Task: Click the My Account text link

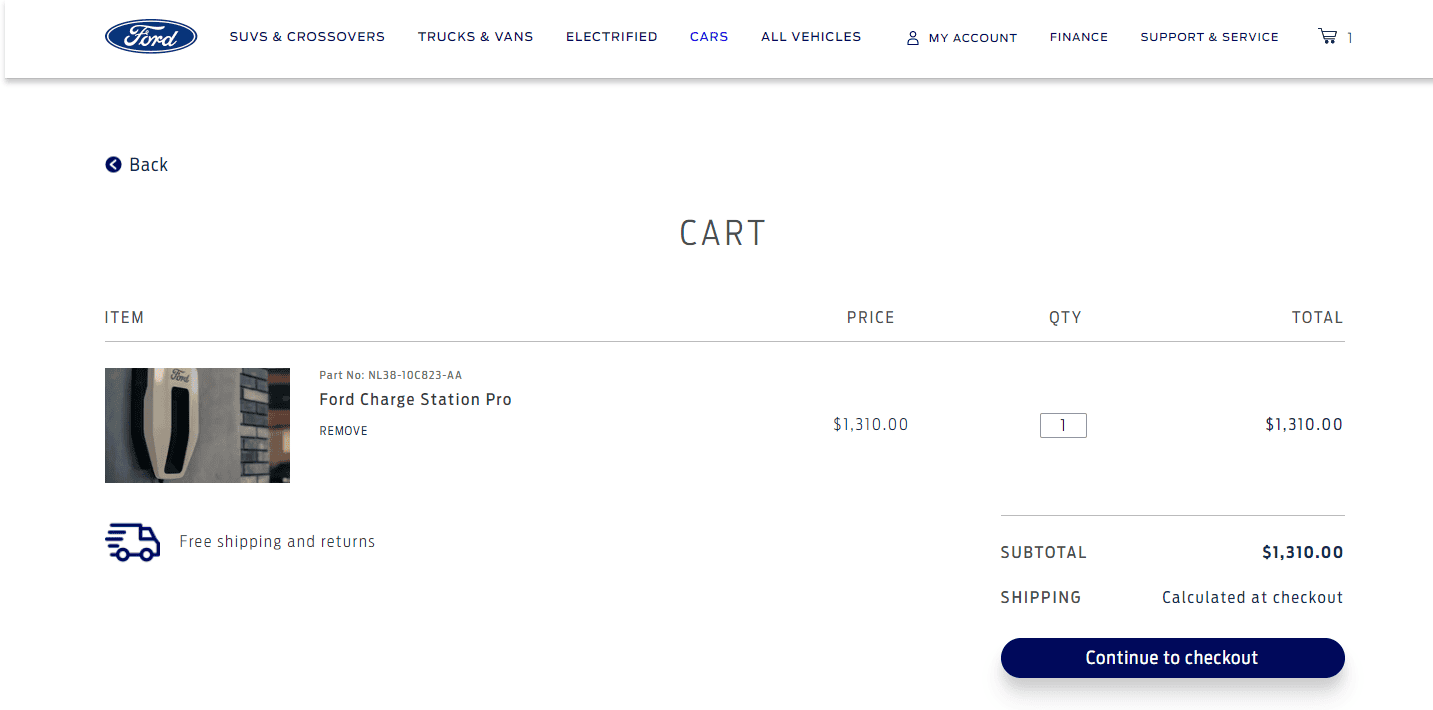Action: coord(972,38)
